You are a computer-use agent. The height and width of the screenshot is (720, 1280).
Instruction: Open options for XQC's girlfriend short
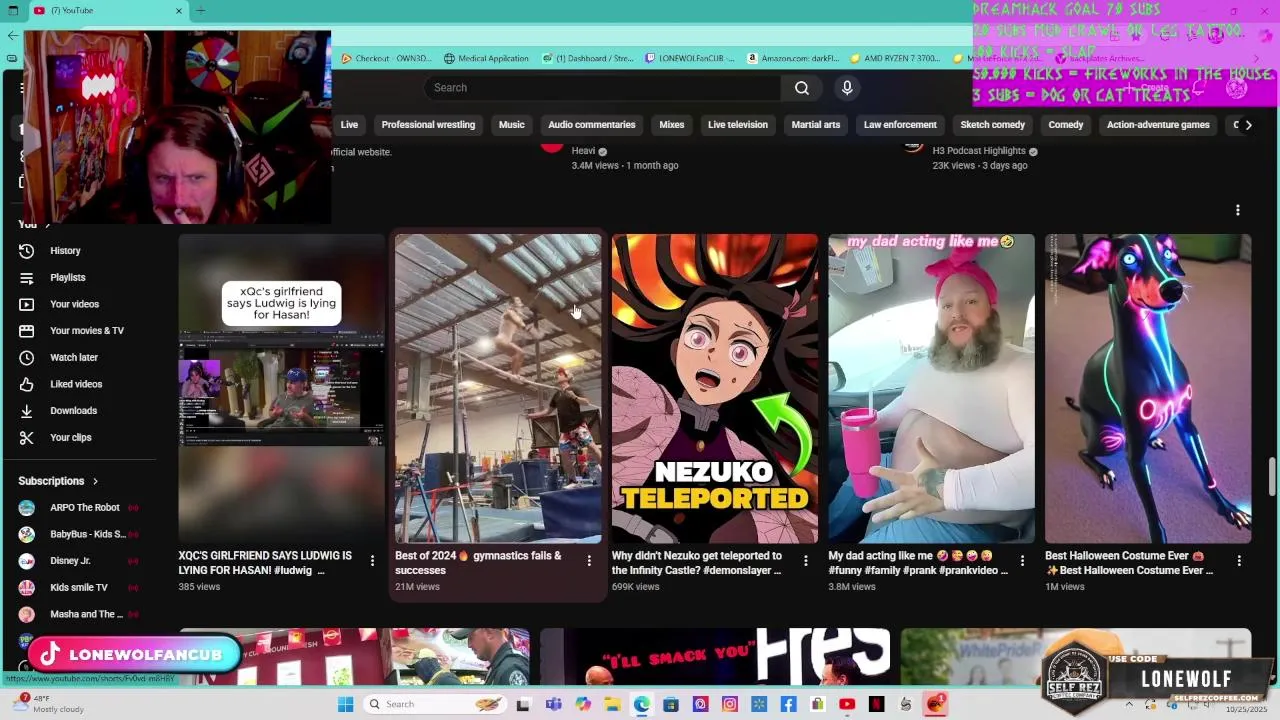click(372, 561)
